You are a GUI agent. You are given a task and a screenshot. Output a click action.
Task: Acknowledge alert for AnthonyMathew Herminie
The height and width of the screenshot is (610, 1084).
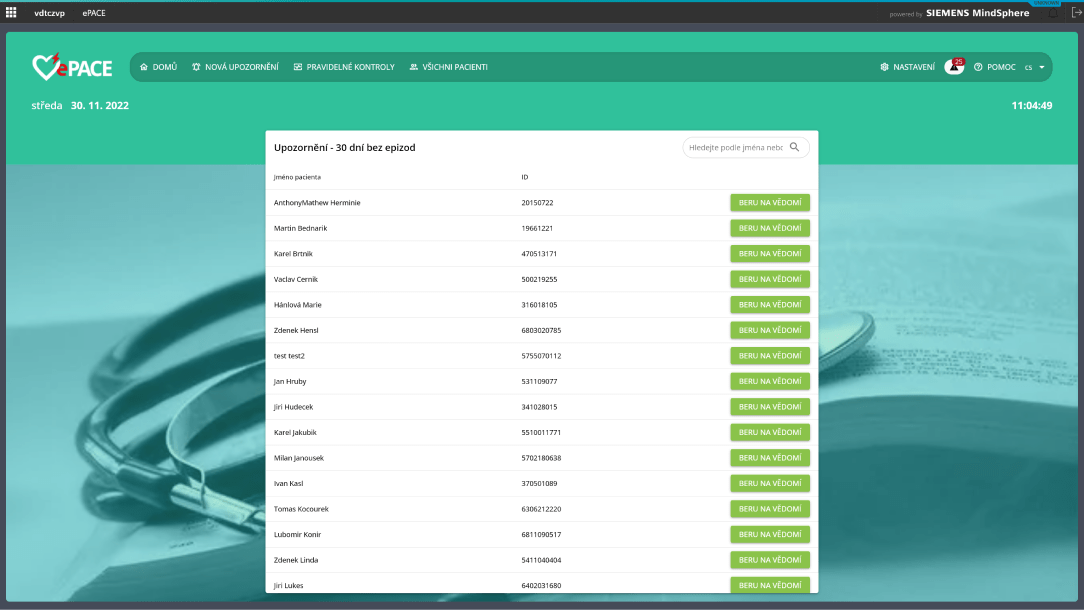click(x=769, y=203)
